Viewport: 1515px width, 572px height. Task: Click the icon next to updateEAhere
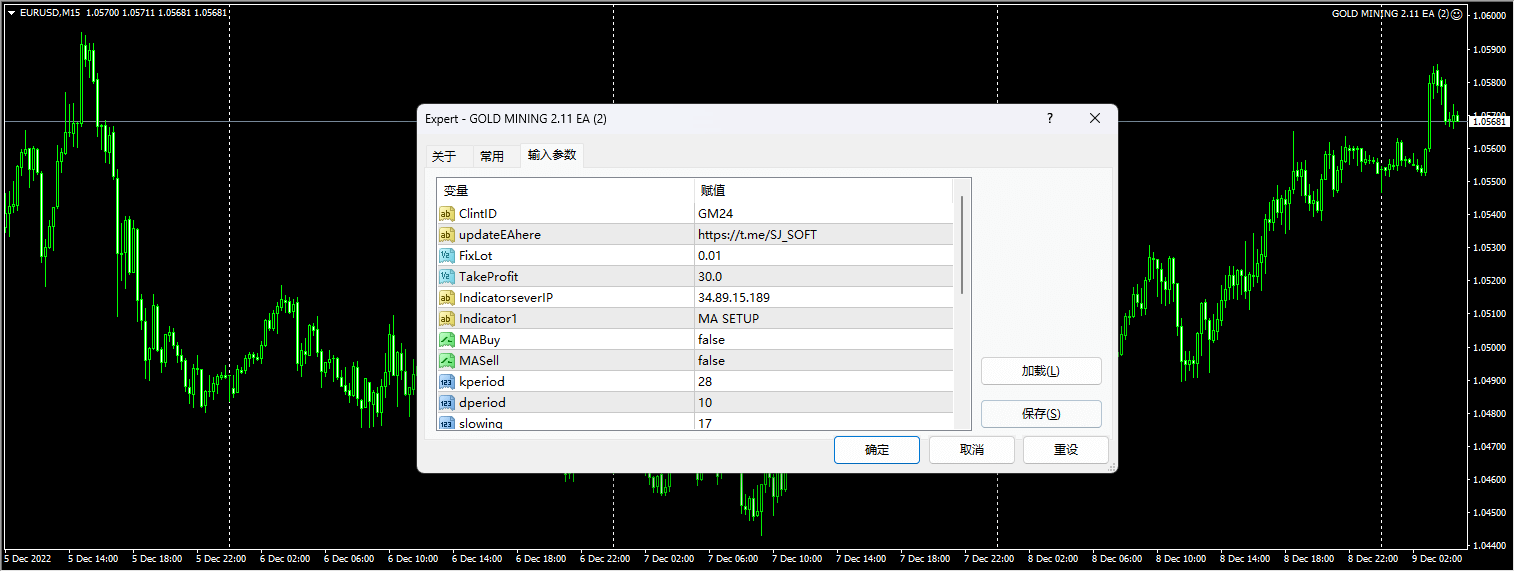[x=447, y=234]
